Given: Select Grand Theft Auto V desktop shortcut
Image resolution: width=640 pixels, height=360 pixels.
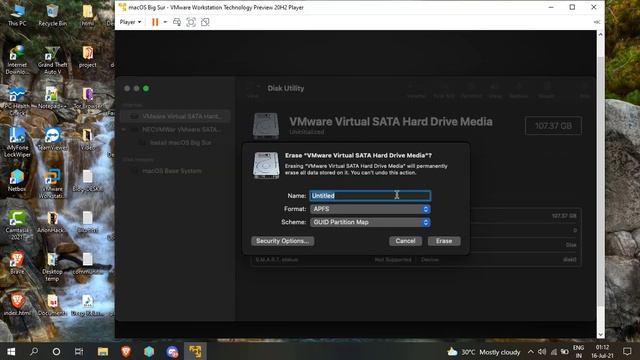Looking at the screenshot, I should (52, 60).
